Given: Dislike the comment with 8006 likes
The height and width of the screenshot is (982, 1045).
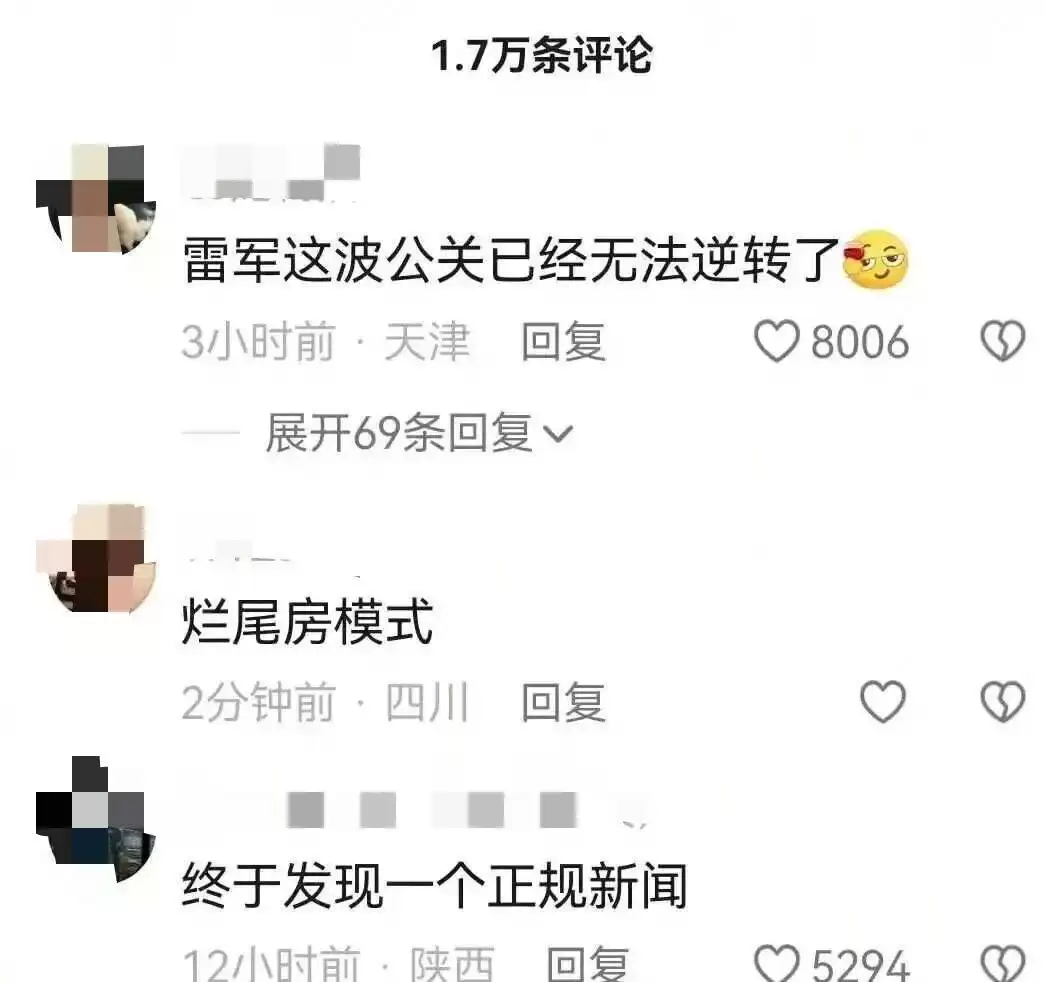Looking at the screenshot, I should tap(1002, 341).
